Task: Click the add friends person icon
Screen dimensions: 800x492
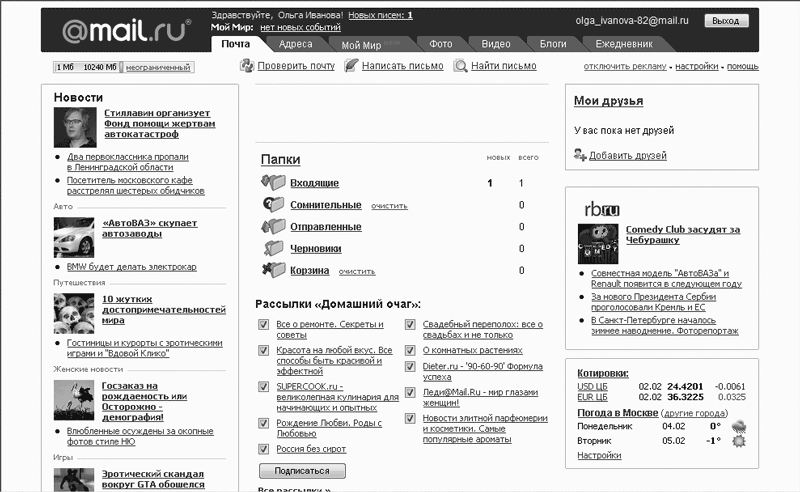Action: click(580, 154)
